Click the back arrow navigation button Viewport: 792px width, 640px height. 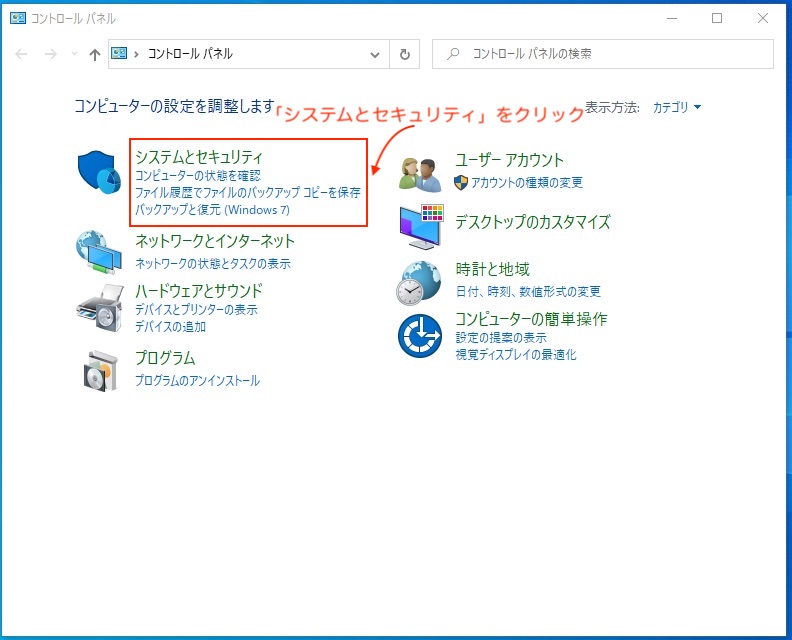coord(21,54)
